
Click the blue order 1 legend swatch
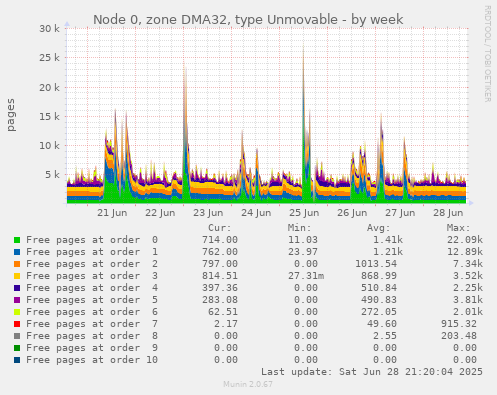pos(17,252)
